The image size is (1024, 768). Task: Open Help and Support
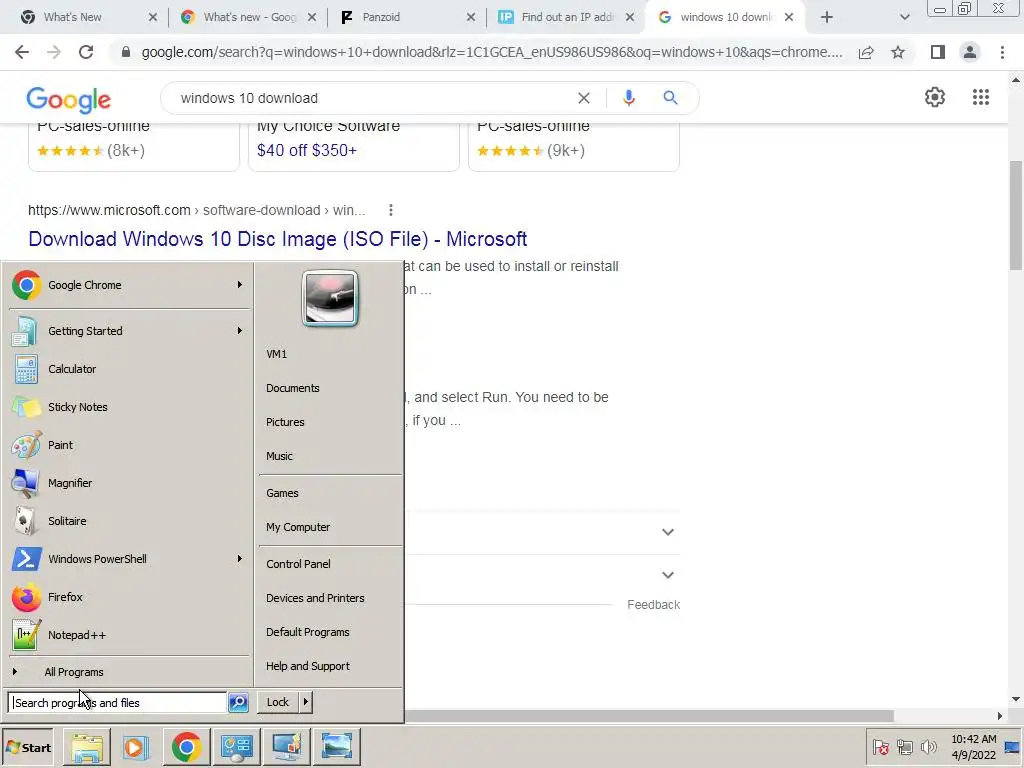[x=308, y=666]
